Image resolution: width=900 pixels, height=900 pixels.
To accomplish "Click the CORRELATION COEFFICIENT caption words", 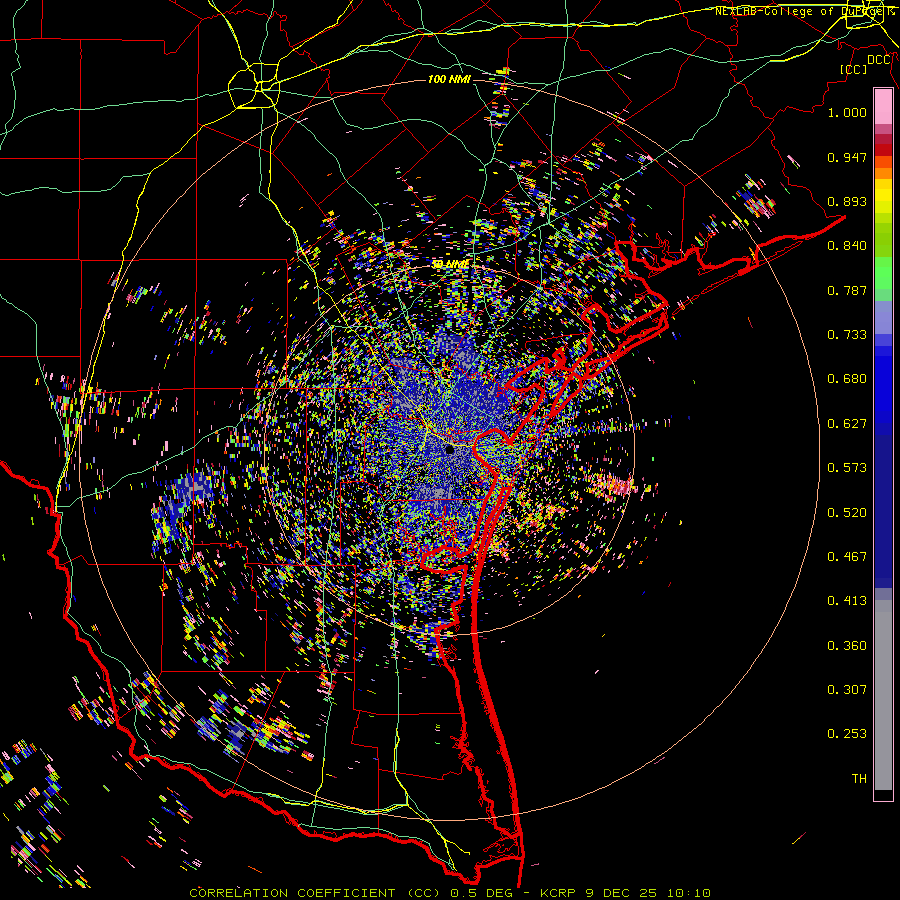I will (292, 893).
